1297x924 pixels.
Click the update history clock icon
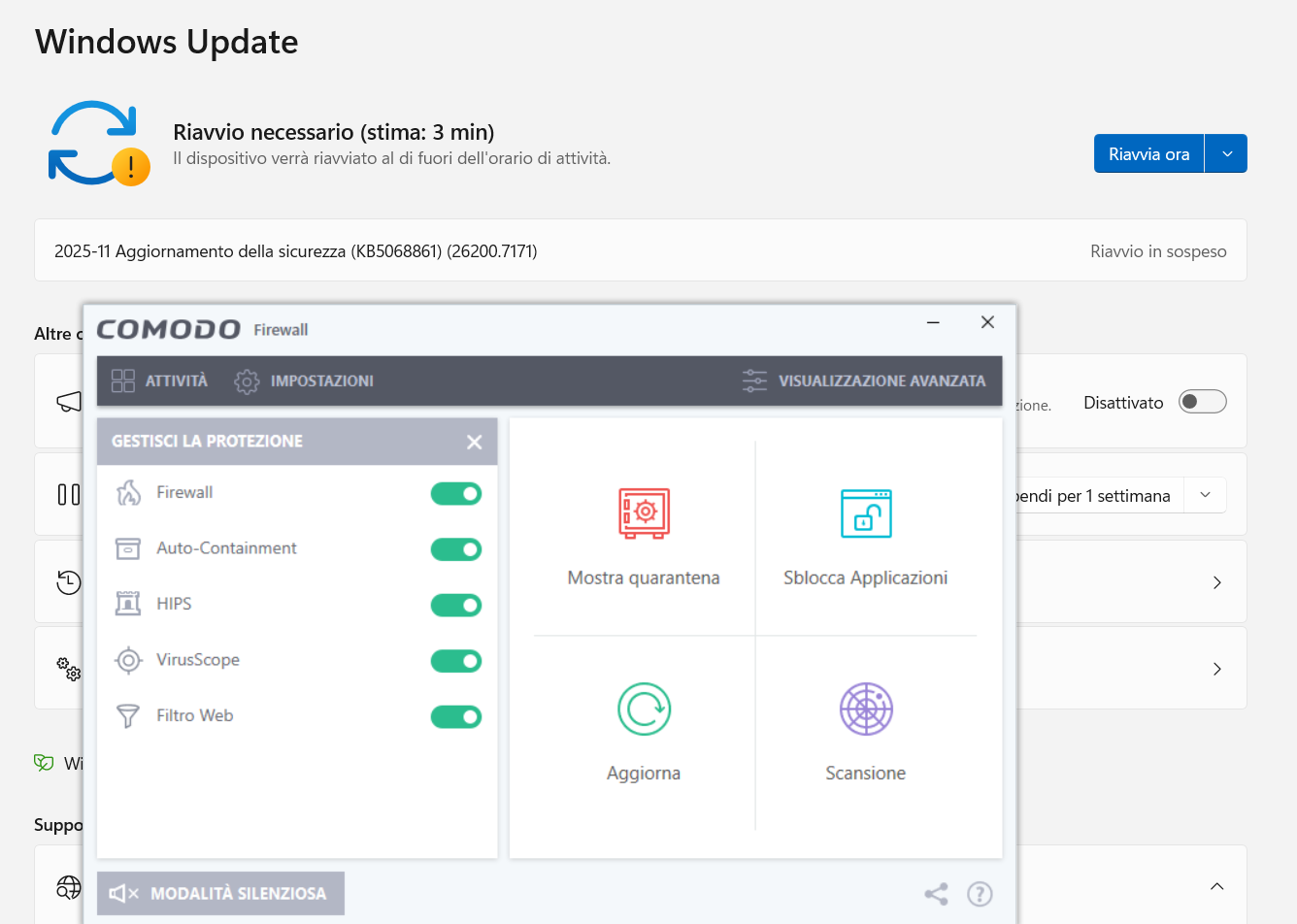(69, 582)
